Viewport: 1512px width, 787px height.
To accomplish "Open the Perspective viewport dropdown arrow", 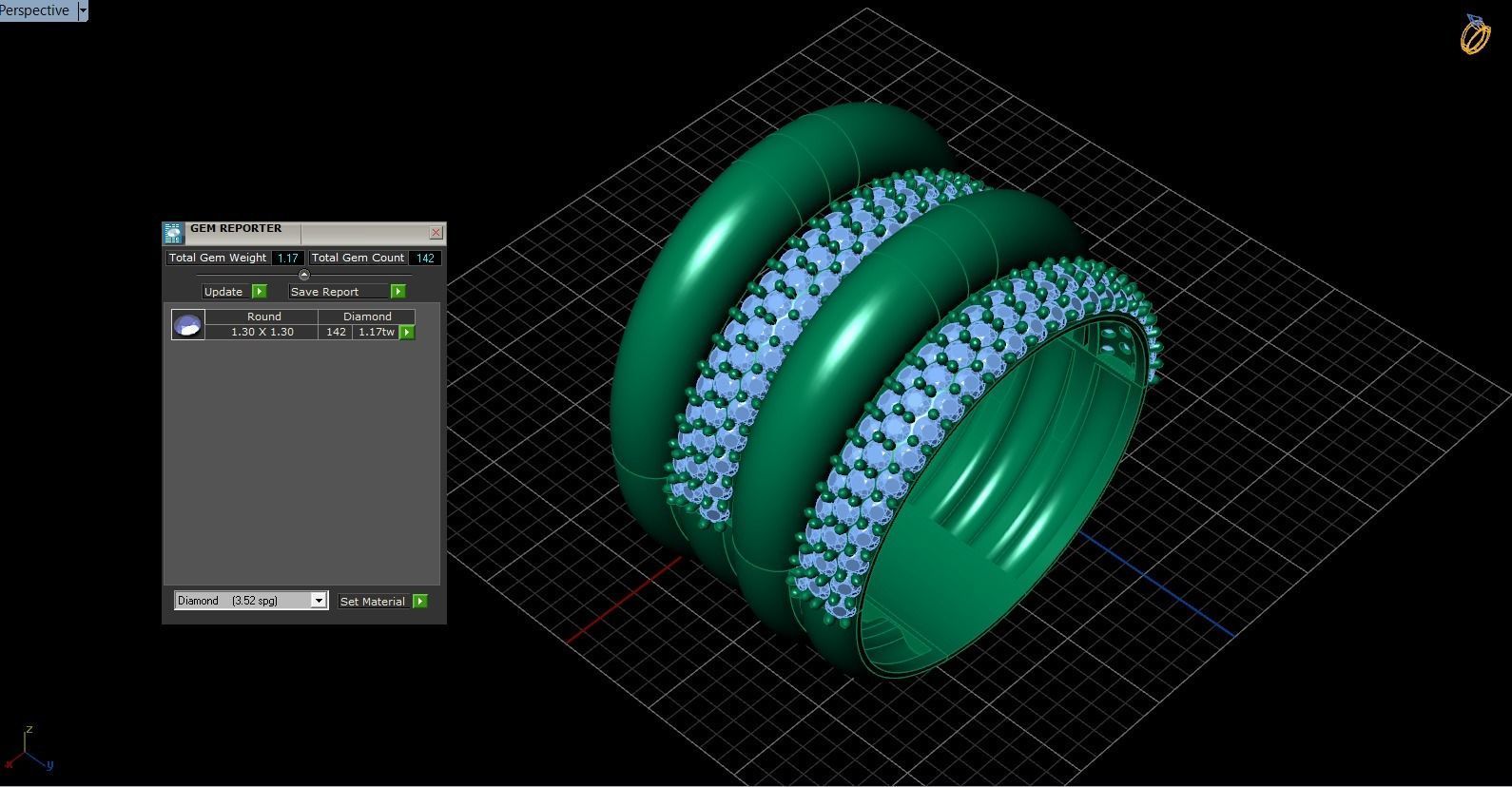I will tap(83, 10).
